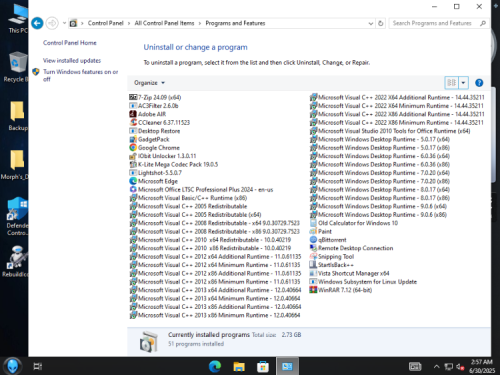
Task: Select Visual Studio 2010 Tools for Office Runtime
Action: [390, 131]
